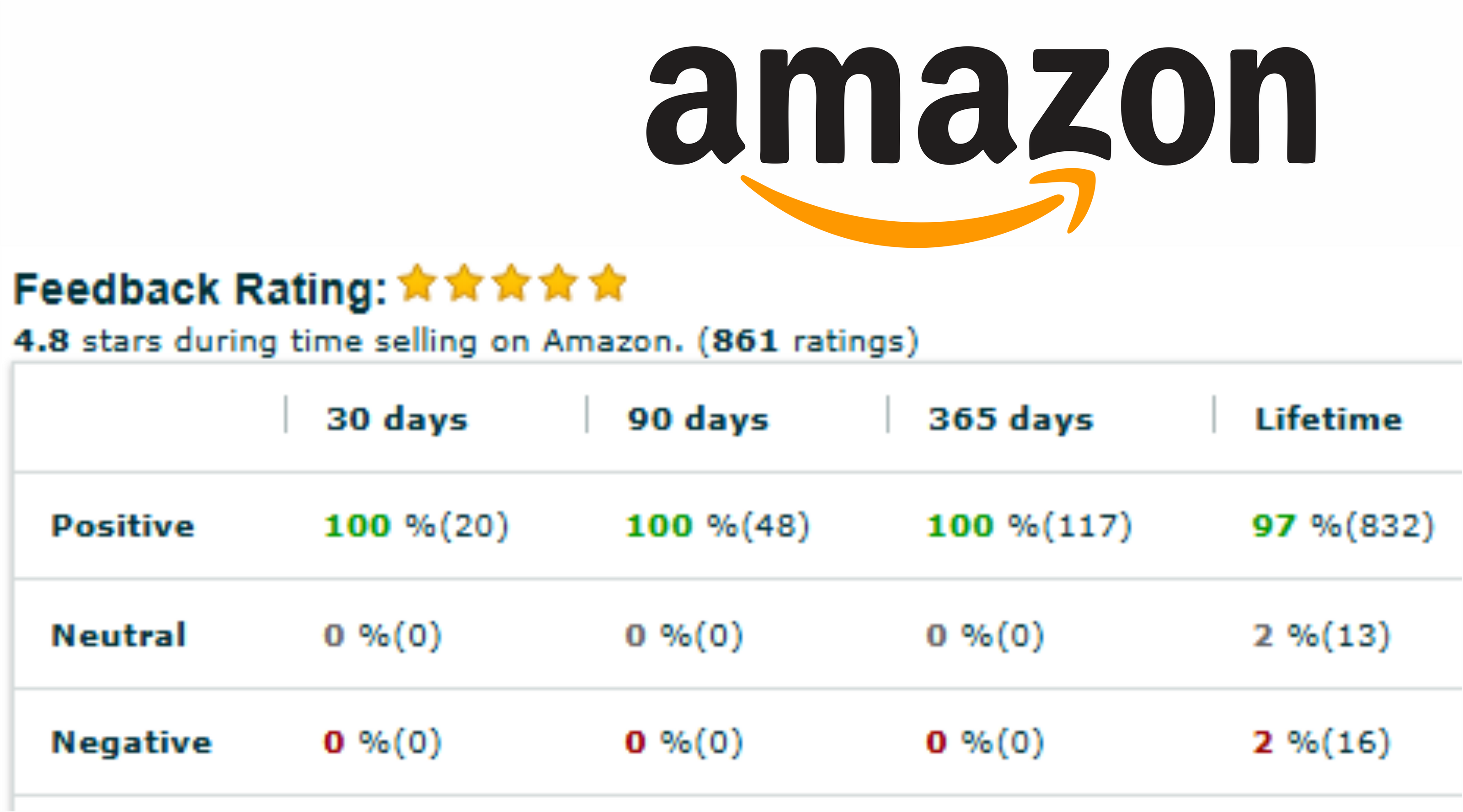Click the "Neutral" row label
The height and width of the screenshot is (812, 1463).
click(119, 635)
